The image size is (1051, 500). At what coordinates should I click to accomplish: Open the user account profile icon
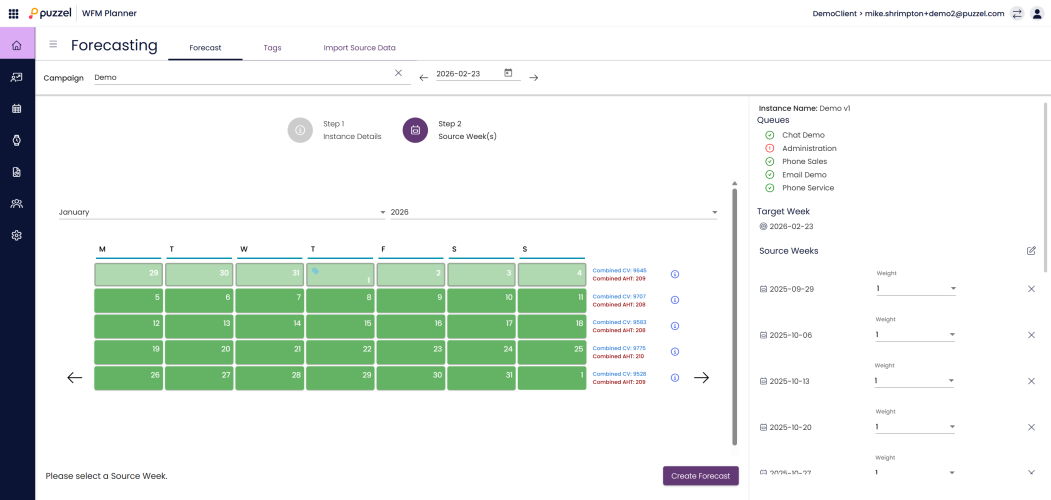(x=1037, y=13)
